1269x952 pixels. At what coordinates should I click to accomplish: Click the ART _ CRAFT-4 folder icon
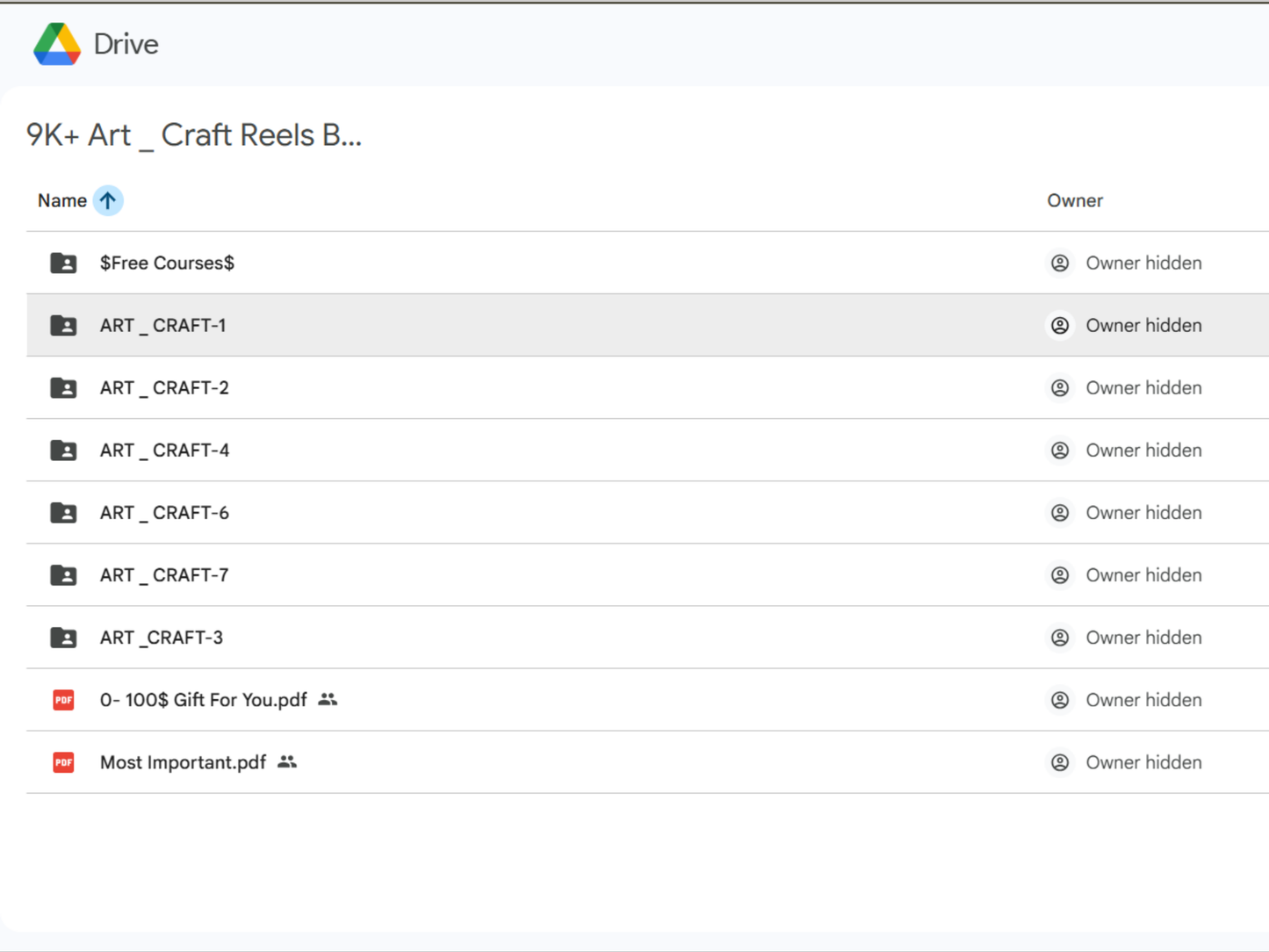pyautogui.click(x=63, y=450)
